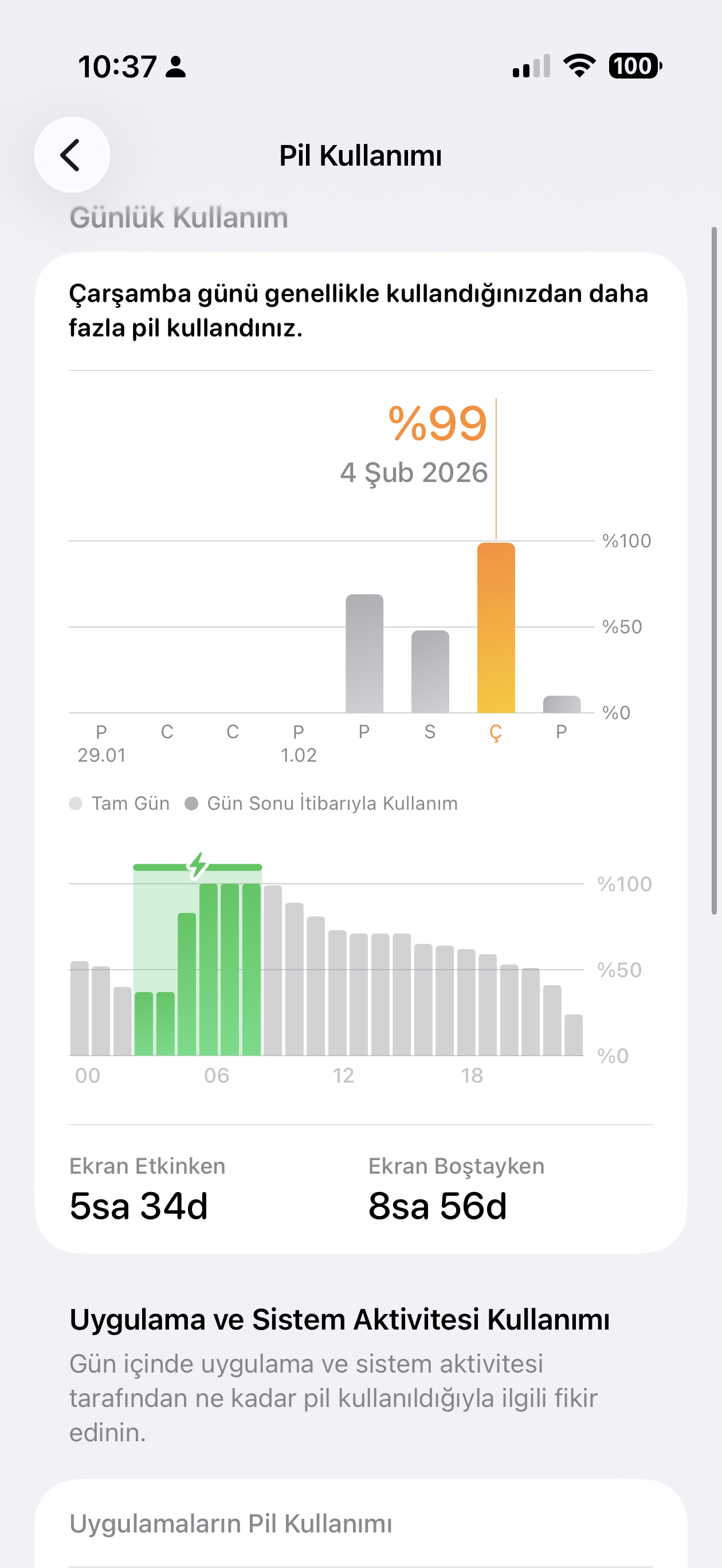Tap the Wi-Fi status icon

tap(579, 66)
